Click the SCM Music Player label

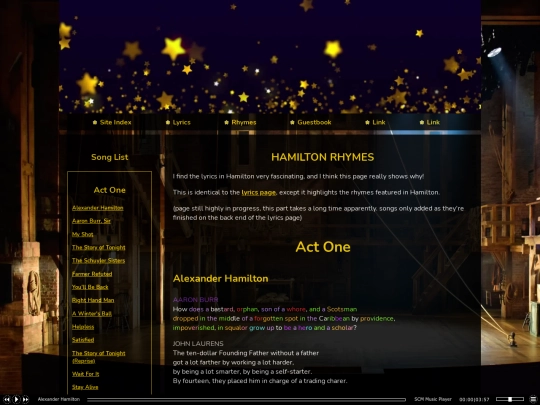point(433,399)
